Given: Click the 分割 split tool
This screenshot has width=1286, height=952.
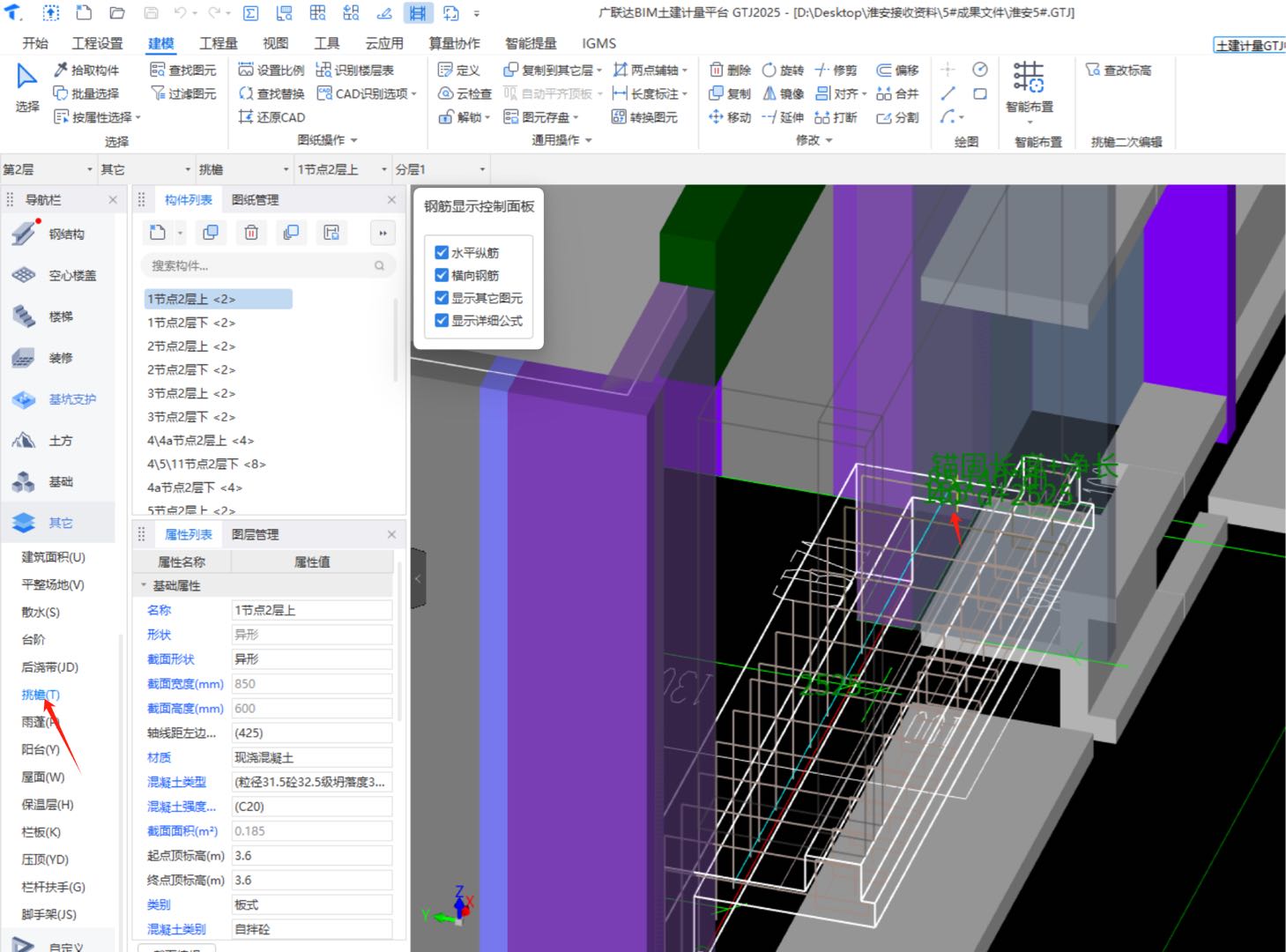Looking at the screenshot, I should point(897,117).
